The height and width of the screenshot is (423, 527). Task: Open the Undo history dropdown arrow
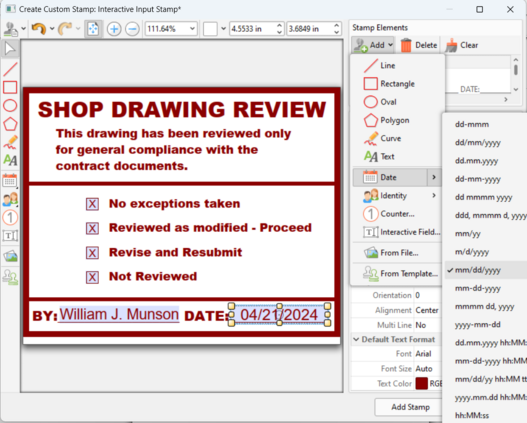[52, 29]
